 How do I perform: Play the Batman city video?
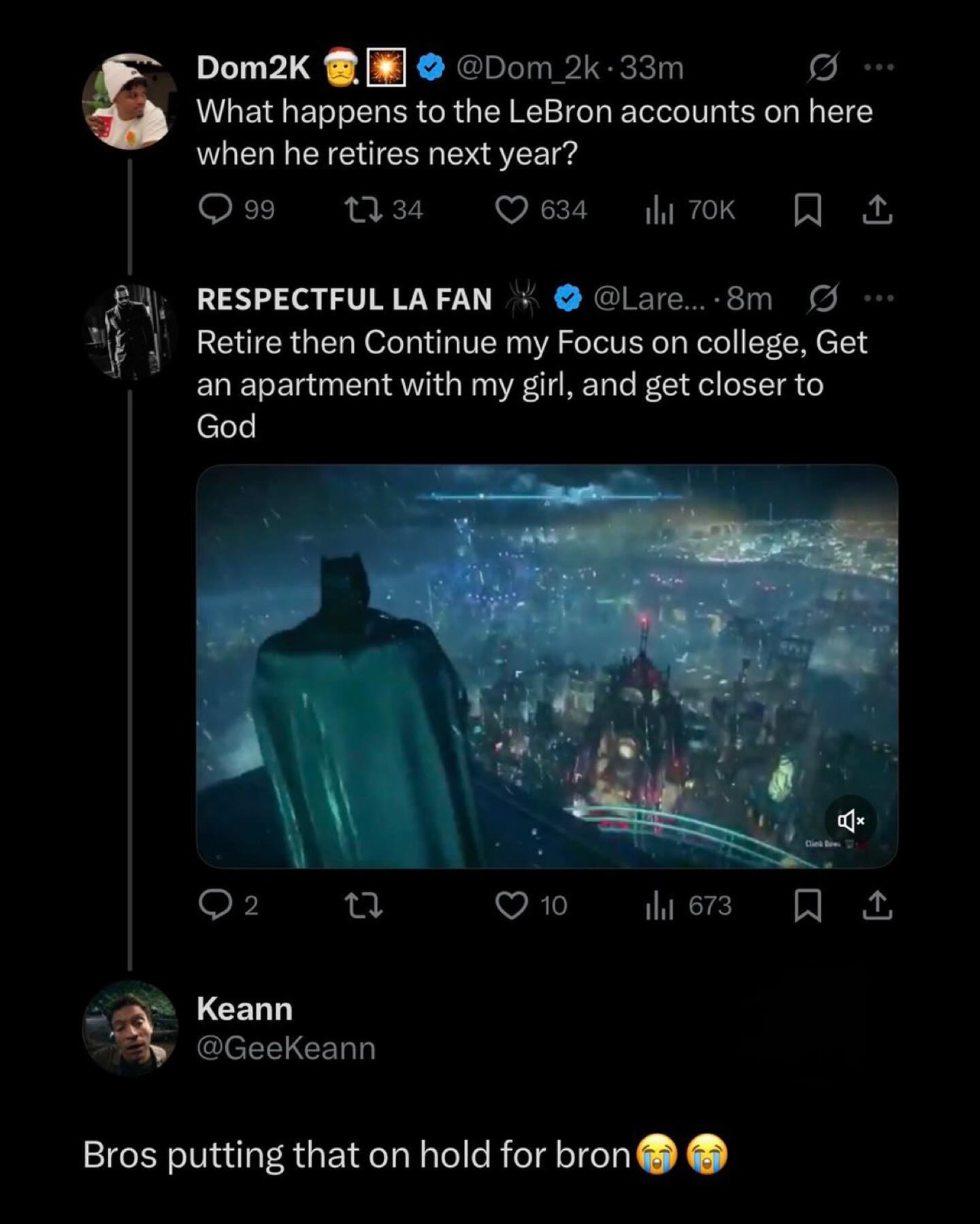click(x=546, y=666)
